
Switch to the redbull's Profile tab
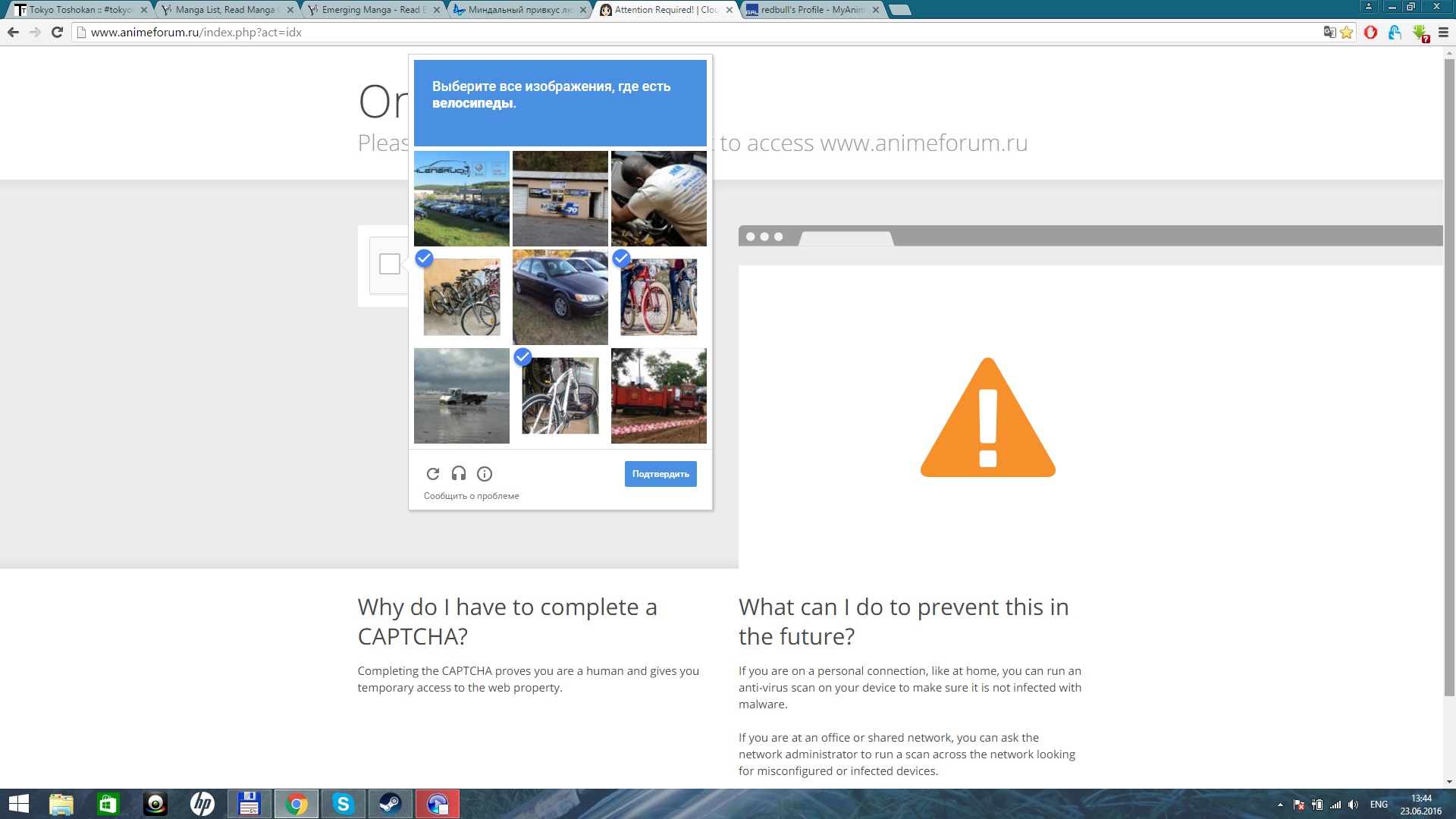coord(811,10)
